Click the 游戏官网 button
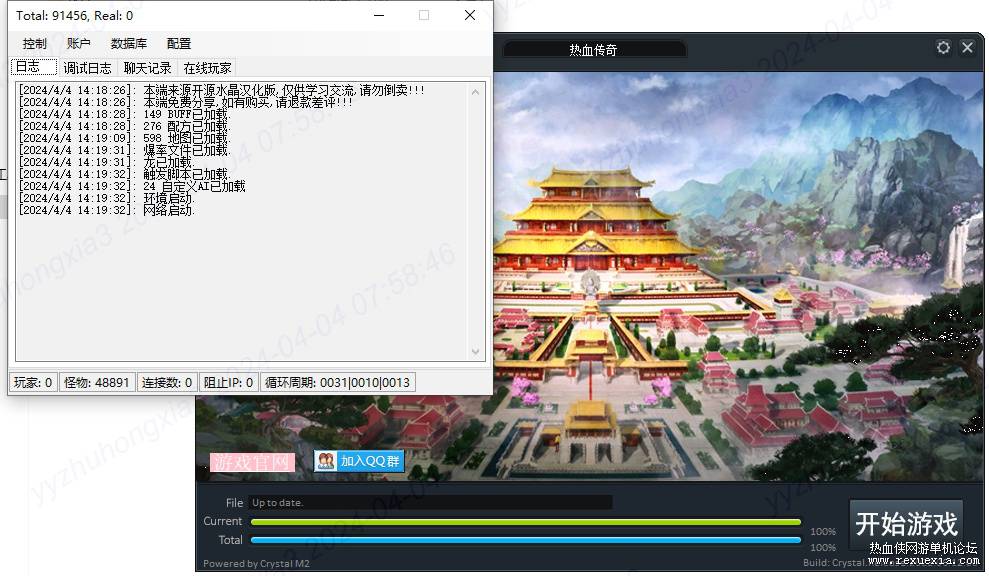This screenshot has height=576, width=989. 252,462
